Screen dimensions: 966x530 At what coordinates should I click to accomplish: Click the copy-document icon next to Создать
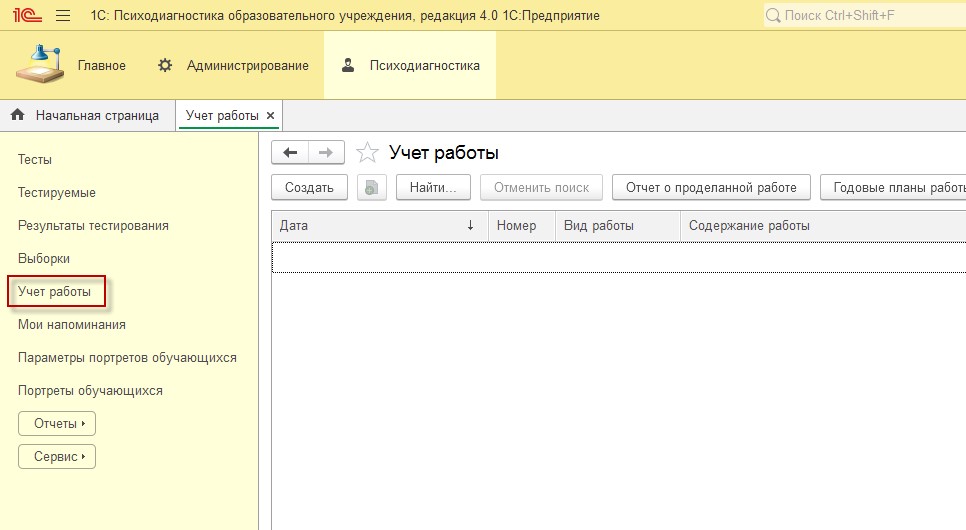pyautogui.click(x=371, y=187)
